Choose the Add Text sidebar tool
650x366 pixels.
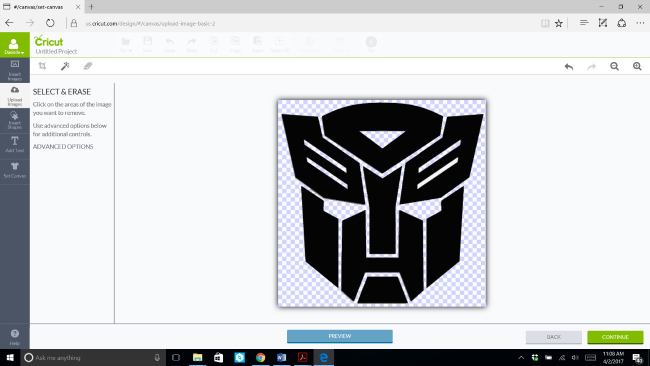point(15,145)
